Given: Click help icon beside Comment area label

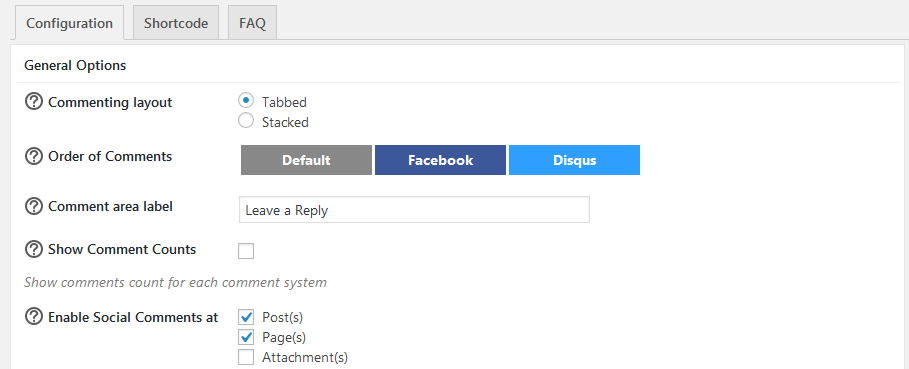Looking at the screenshot, I should (34, 206).
